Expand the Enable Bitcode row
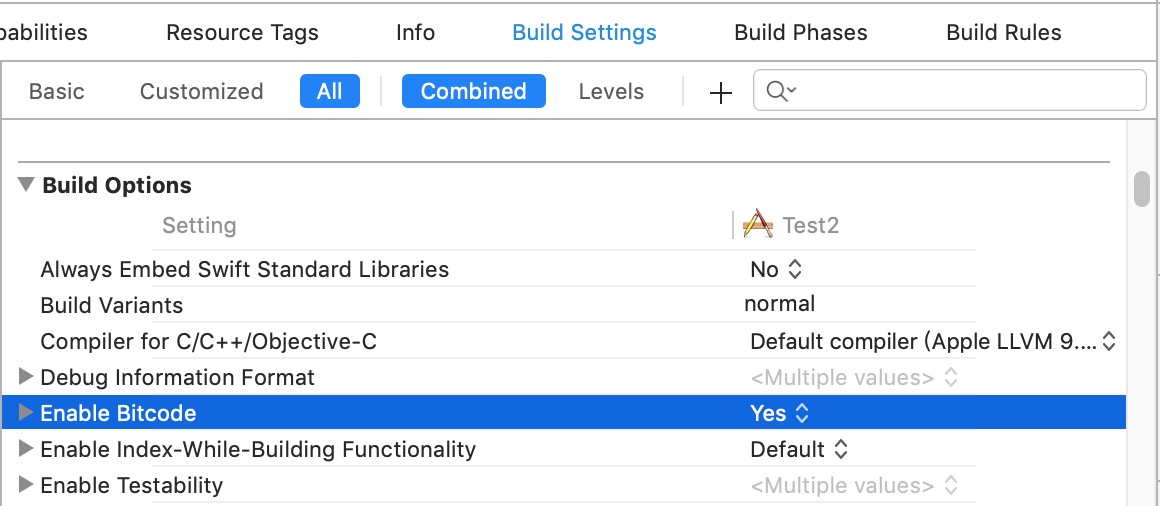 pos(27,413)
